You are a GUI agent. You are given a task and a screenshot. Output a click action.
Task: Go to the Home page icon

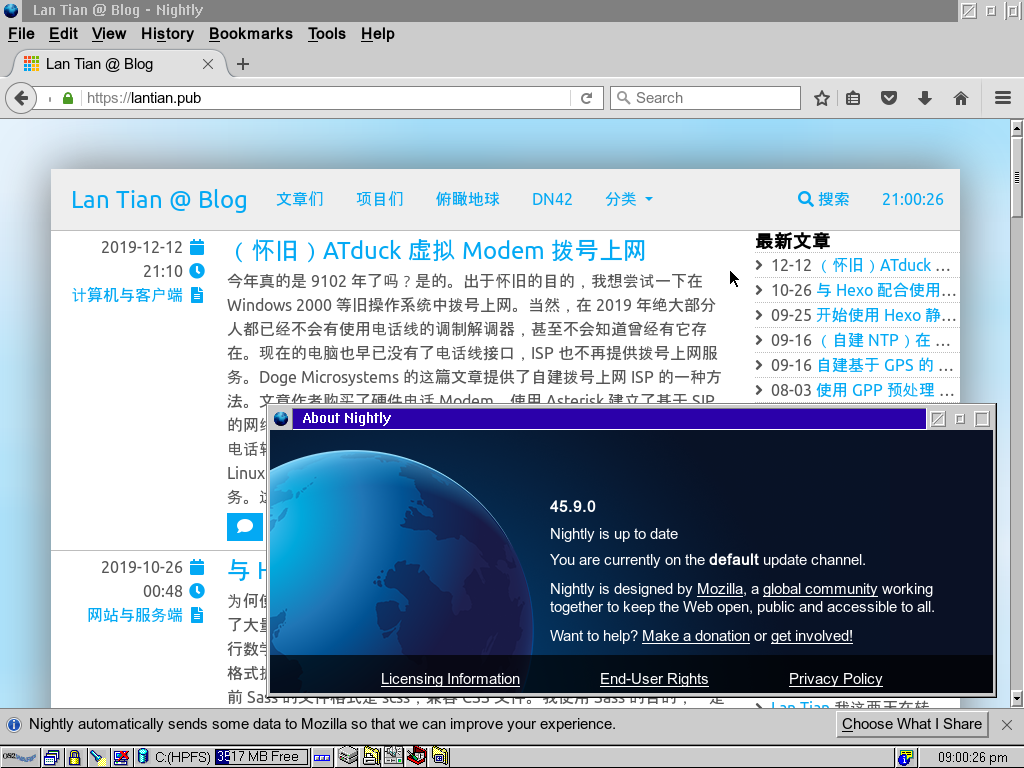[x=961, y=98]
